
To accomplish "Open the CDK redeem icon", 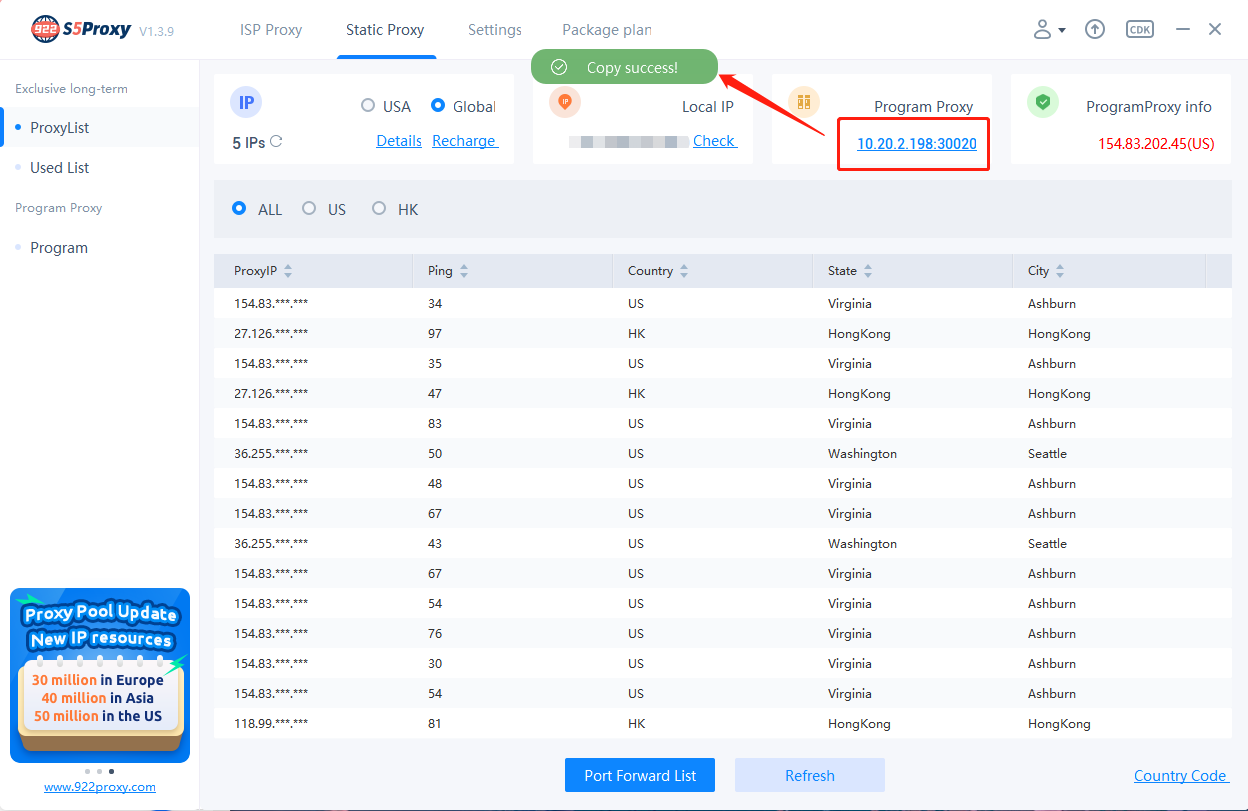I will (1140, 29).
